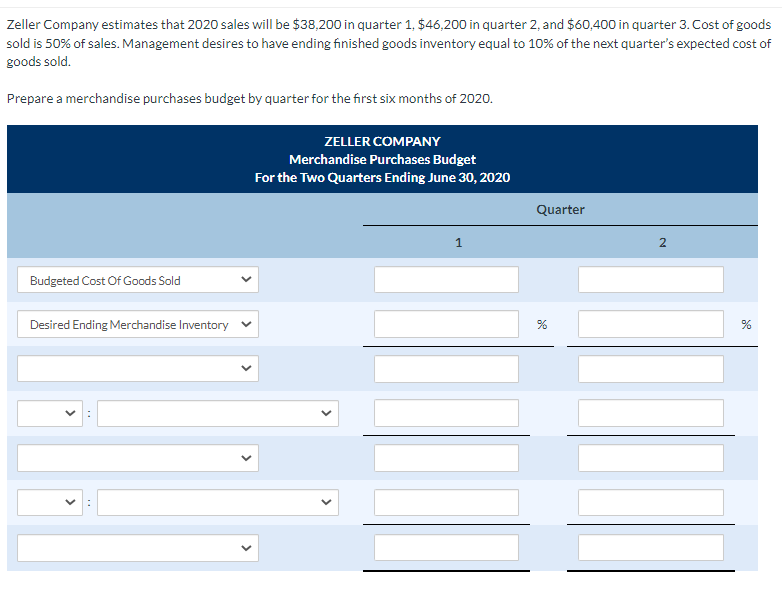This screenshot has width=782, height=590.
Task: Click Quarter 2 Budgeted Cost Of Goods Sold field
Action: click(651, 280)
